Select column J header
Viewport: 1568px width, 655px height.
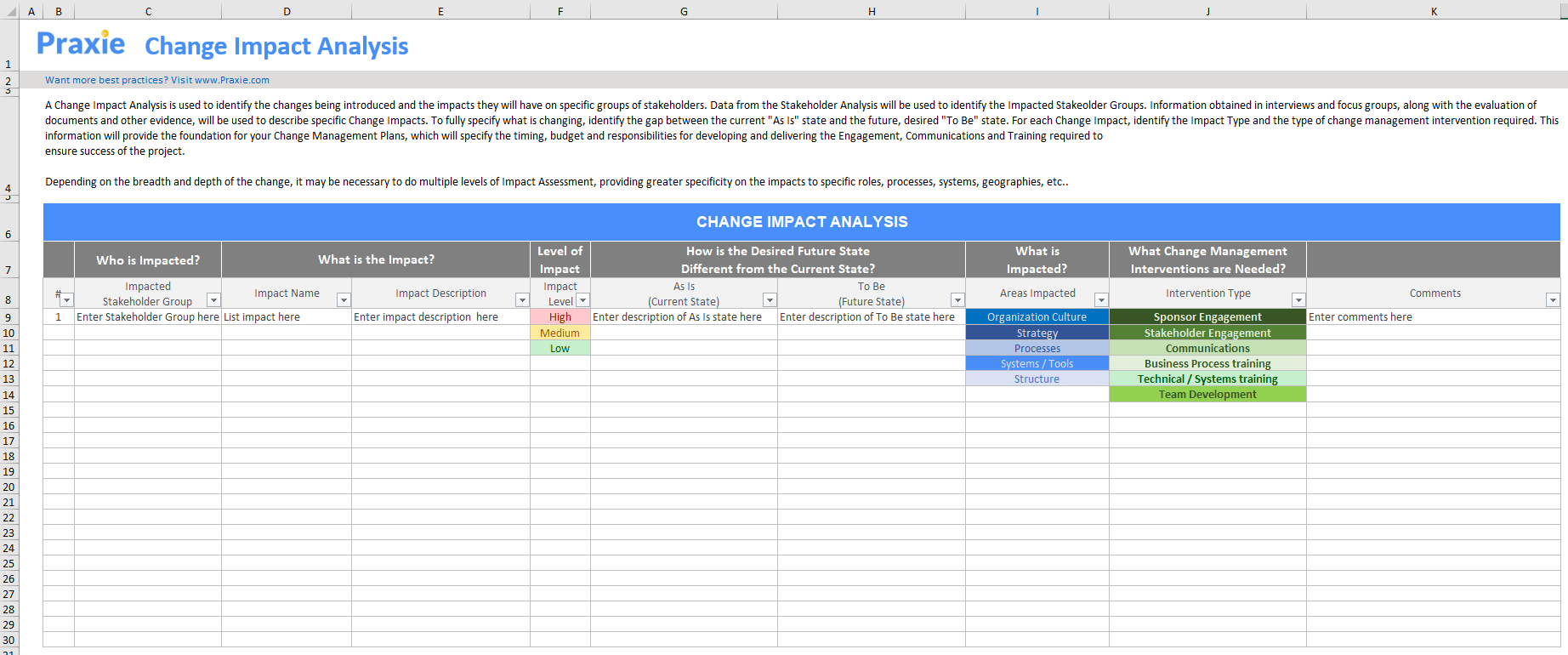tap(1207, 11)
